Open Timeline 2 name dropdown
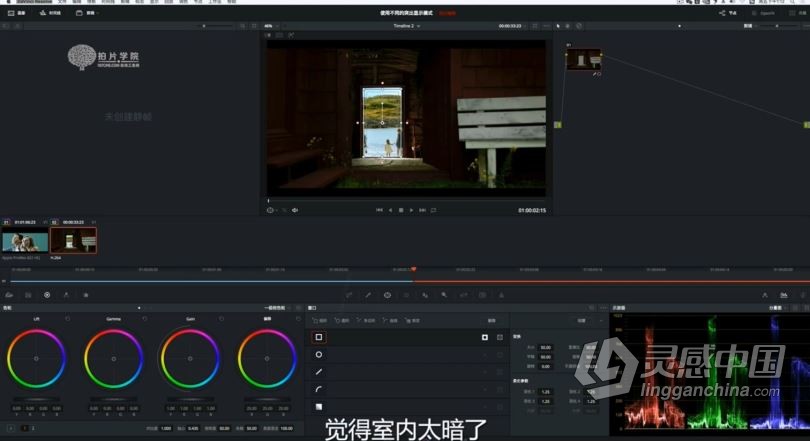Viewport: 810px width, 441px height. pos(407,26)
